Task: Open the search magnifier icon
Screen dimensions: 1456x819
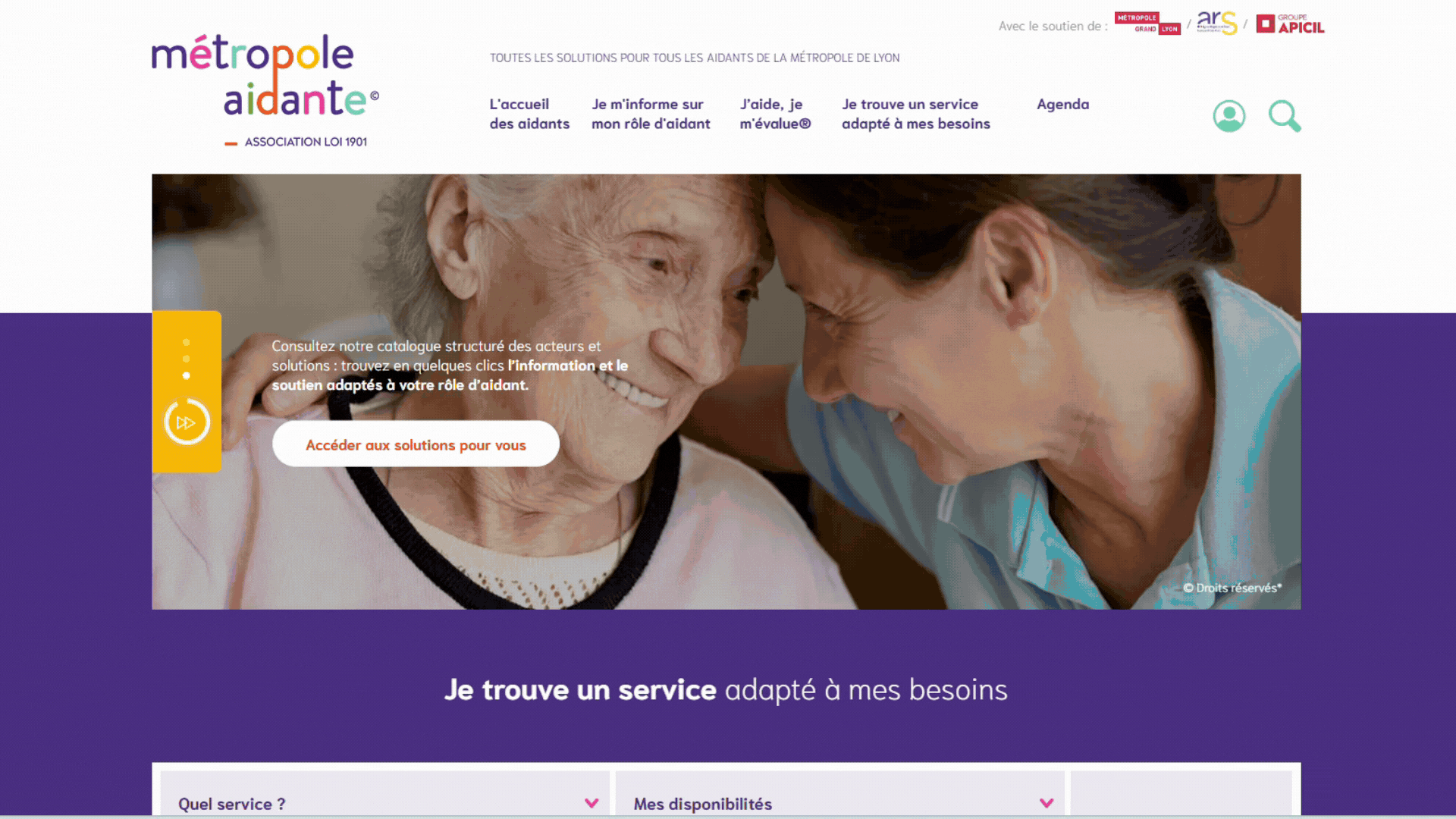Action: click(x=1285, y=116)
